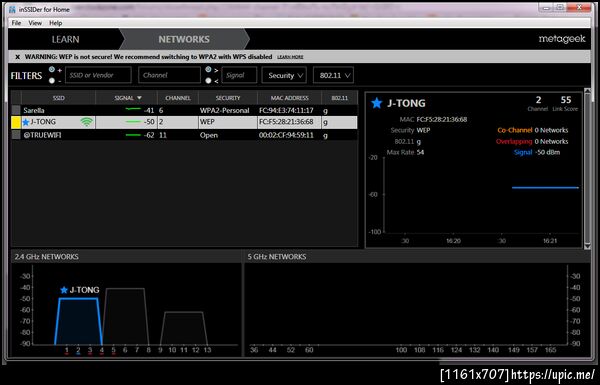600x385 pixels.
Task: Click the LEARN MORE link in warning
Action: [290, 57]
